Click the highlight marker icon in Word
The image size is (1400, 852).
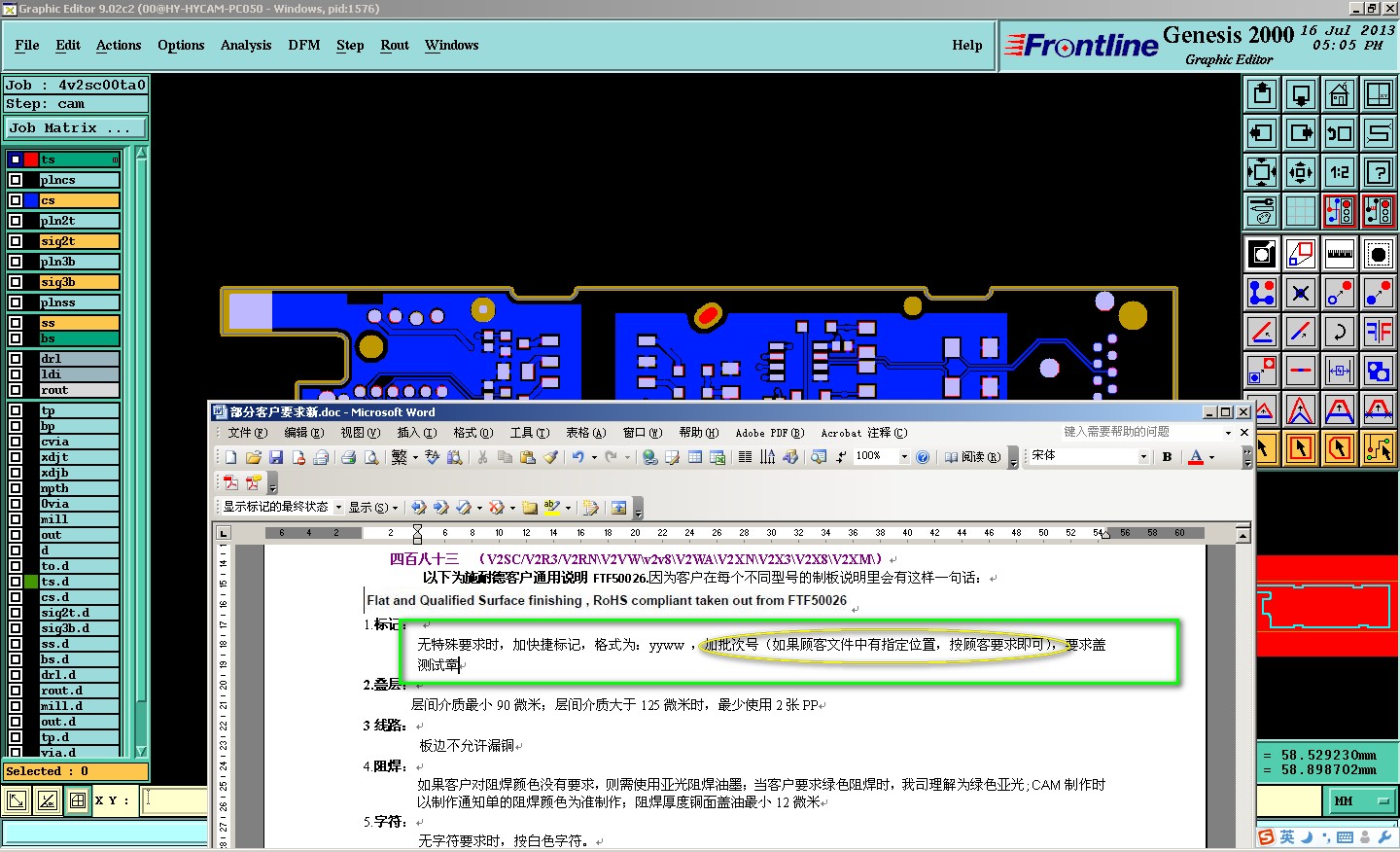(551, 507)
